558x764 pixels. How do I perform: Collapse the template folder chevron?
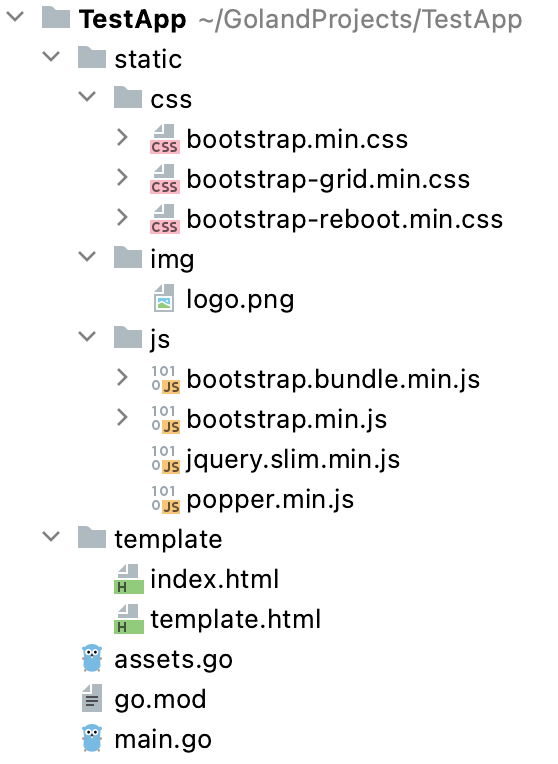[51, 536]
